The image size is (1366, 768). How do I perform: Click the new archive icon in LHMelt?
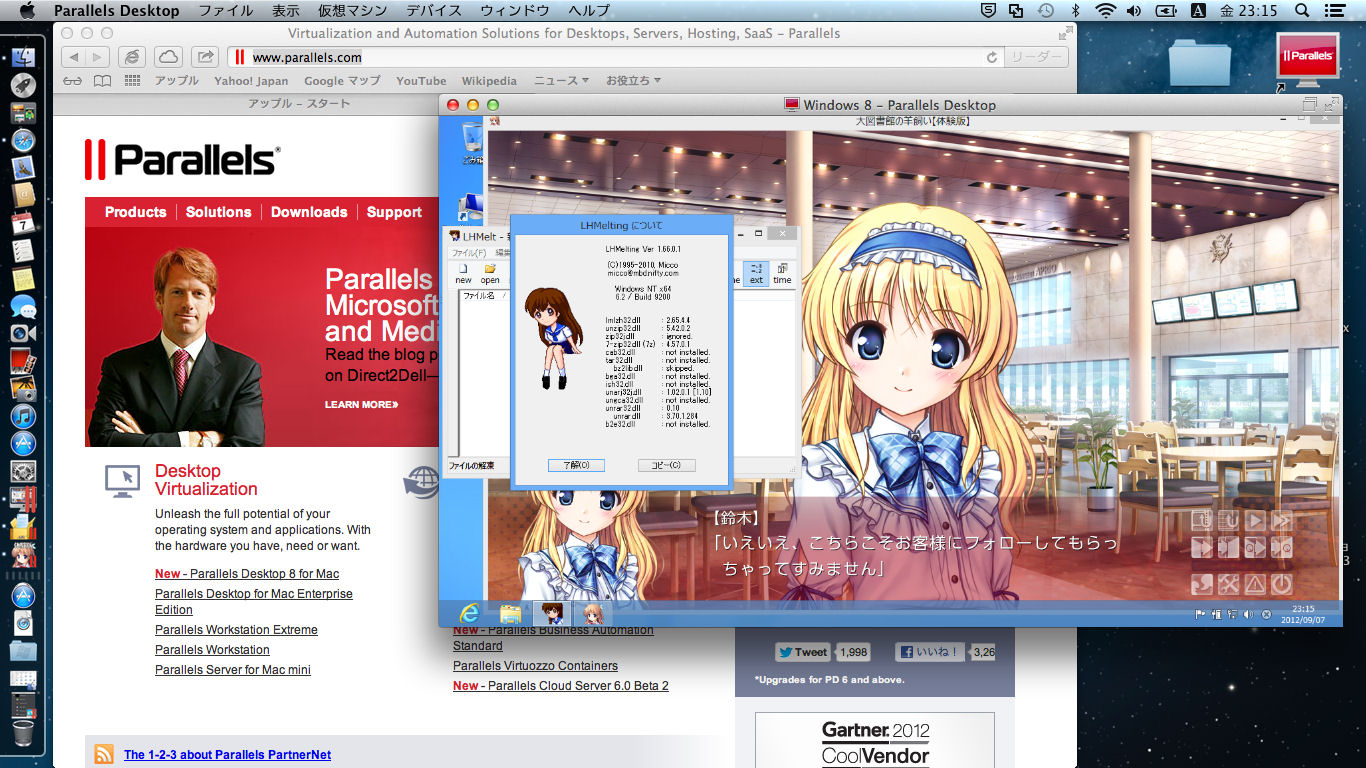click(x=463, y=273)
